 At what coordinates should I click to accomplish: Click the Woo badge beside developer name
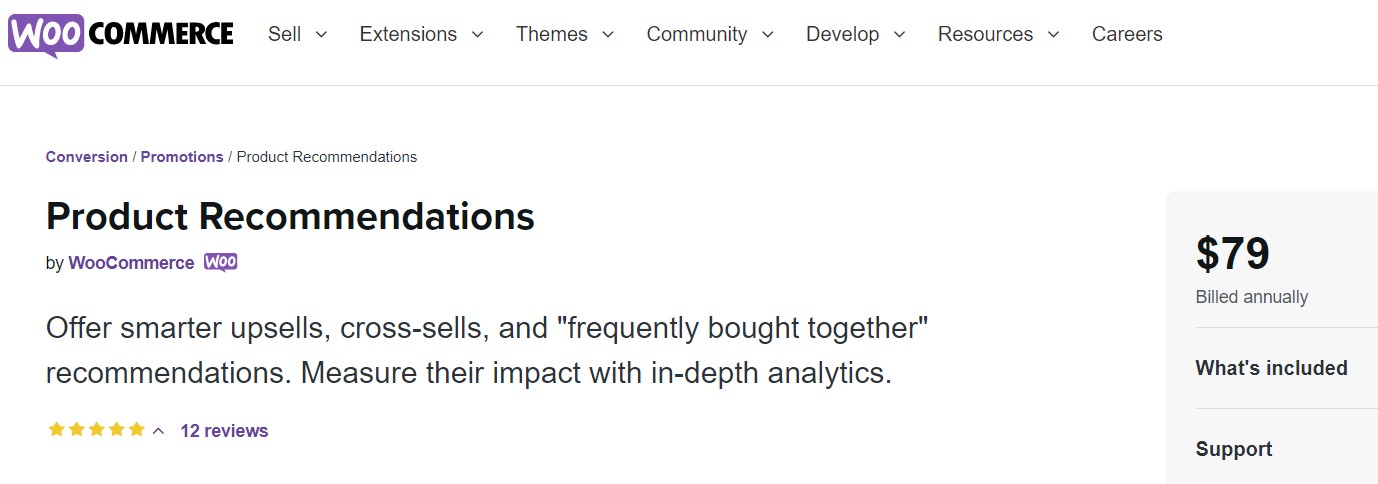(x=221, y=262)
